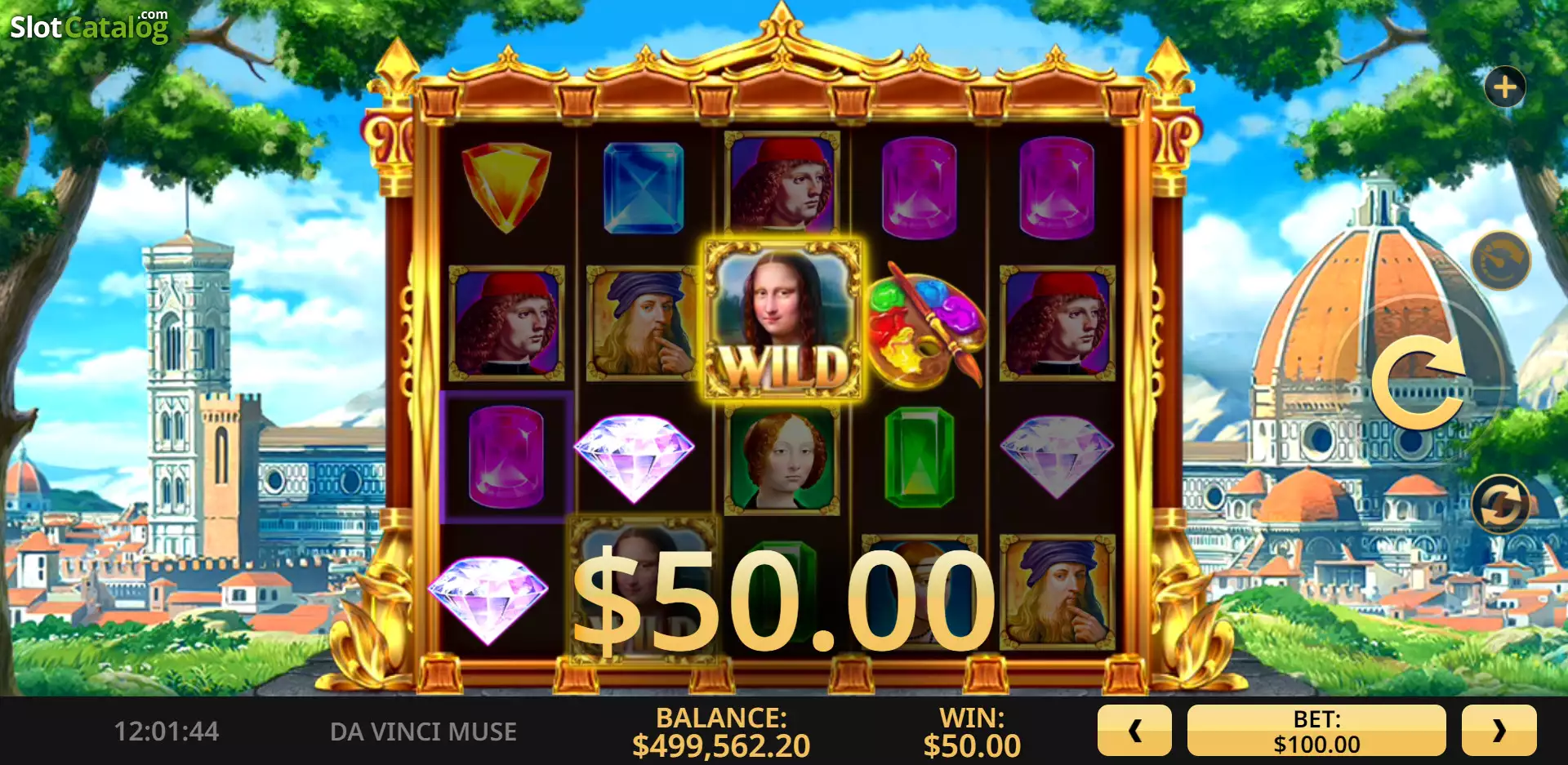Click the green emerald gem symbol
This screenshot has height=765, width=1568.
point(920,457)
